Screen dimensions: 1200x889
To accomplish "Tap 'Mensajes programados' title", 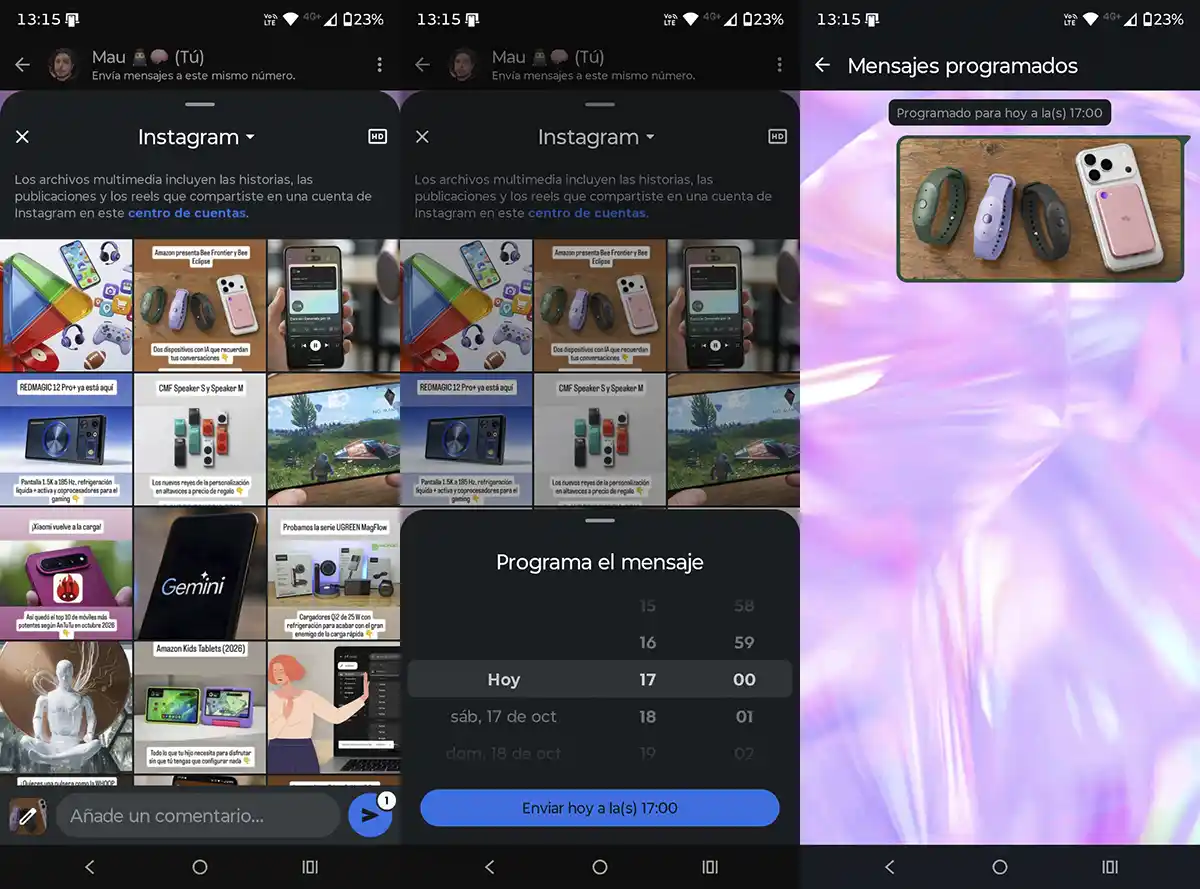I will pyautogui.click(x=962, y=66).
